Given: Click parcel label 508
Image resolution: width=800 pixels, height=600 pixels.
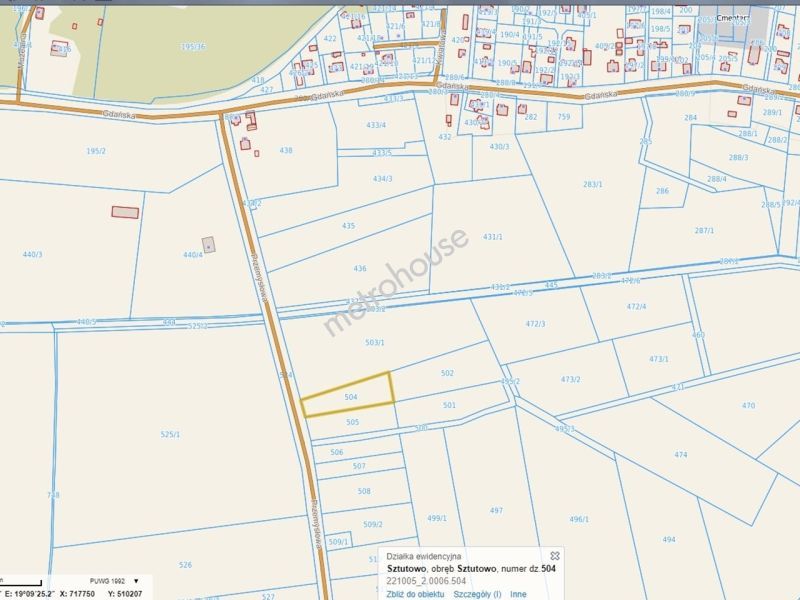Looking at the screenshot, I should (x=364, y=491).
